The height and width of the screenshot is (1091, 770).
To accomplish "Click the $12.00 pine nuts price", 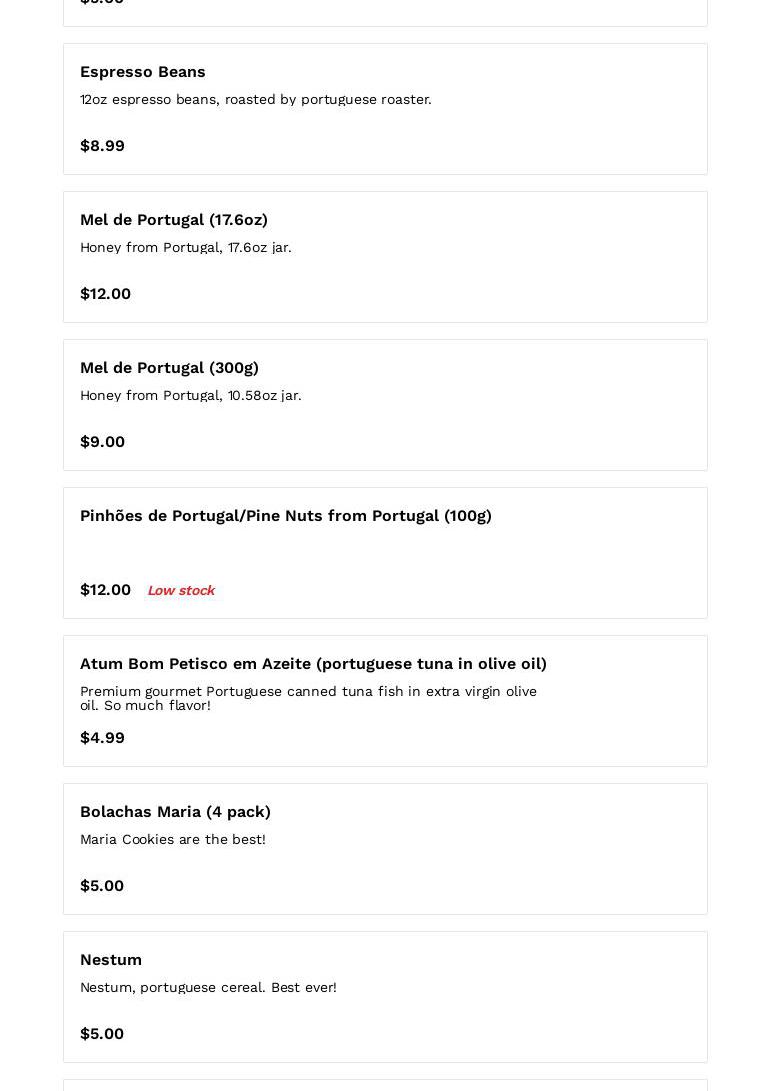I will (105, 589).
